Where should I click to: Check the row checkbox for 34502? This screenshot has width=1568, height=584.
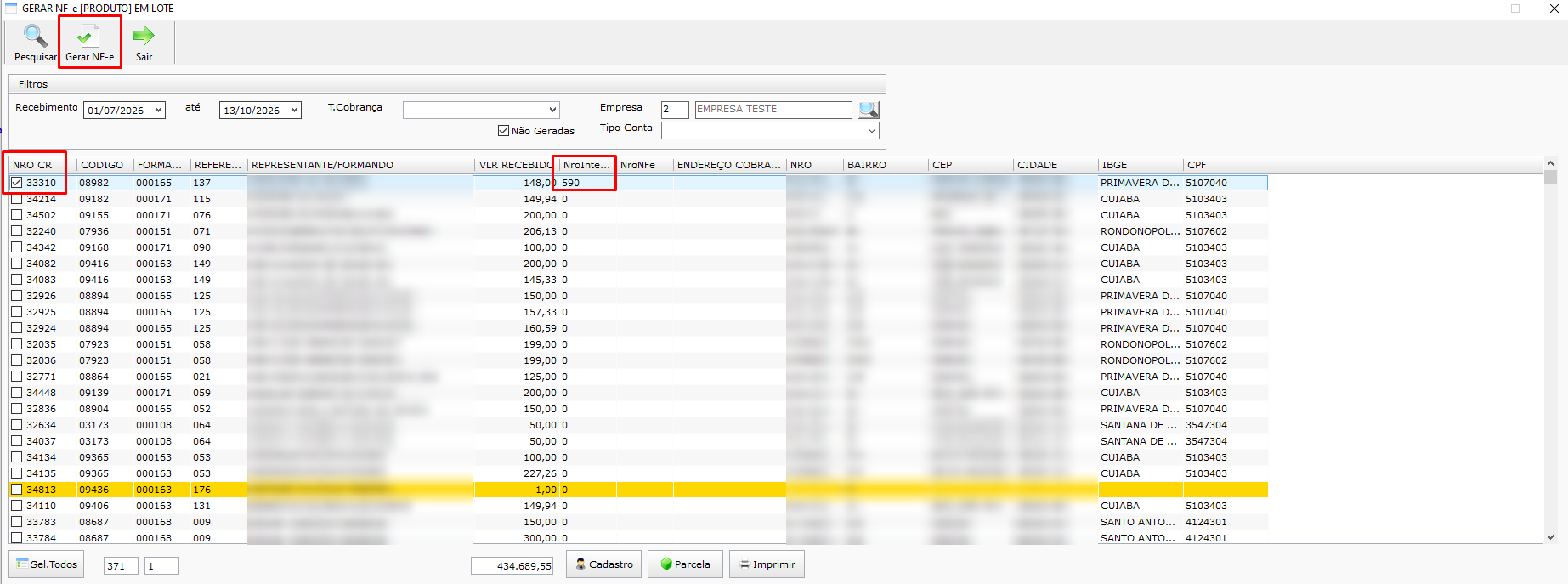17,215
